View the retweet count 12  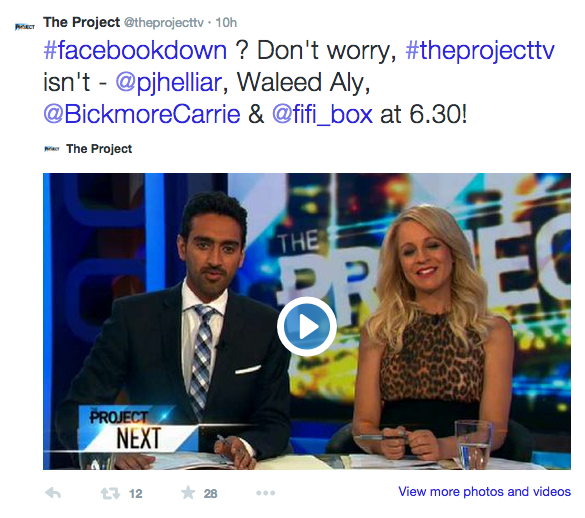pos(135,494)
